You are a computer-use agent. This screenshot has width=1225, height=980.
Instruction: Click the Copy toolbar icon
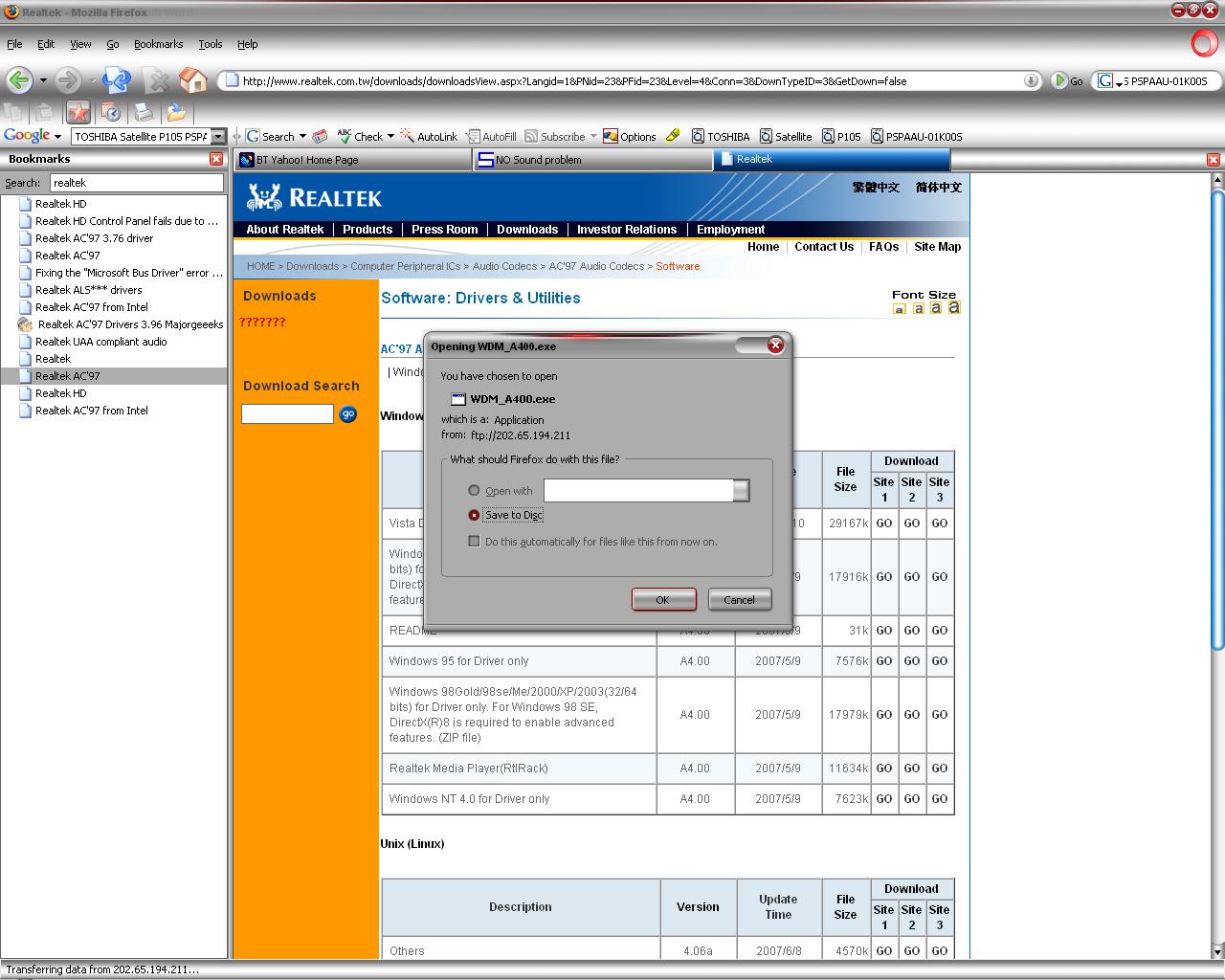(x=12, y=113)
